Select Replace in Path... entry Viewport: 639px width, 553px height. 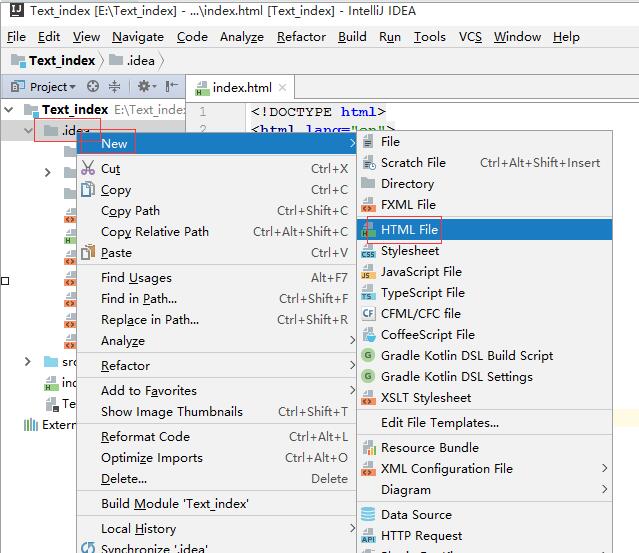coord(216,319)
